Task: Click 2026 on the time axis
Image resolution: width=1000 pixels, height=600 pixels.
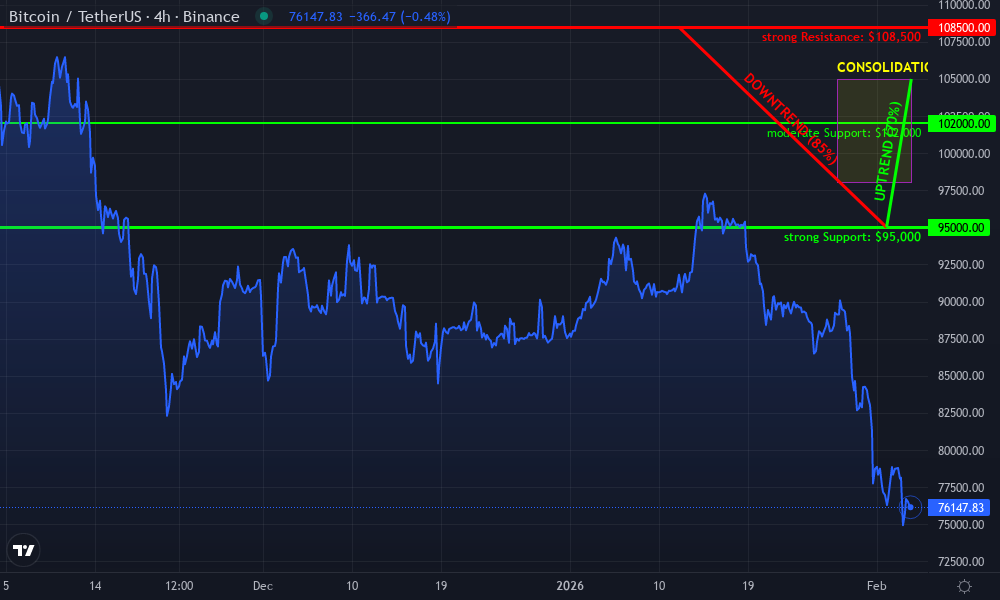Action: pyautogui.click(x=571, y=586)
